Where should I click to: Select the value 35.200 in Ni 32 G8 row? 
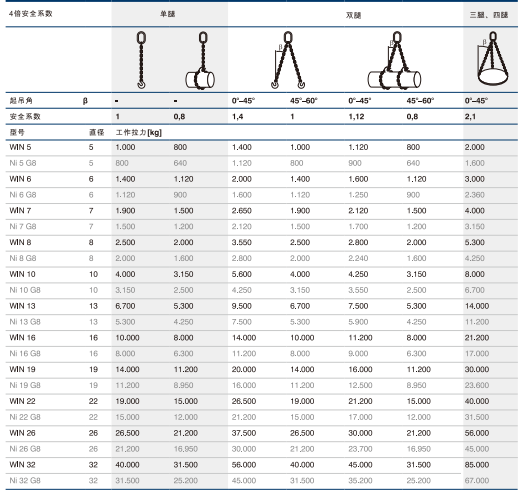point(360,480)
